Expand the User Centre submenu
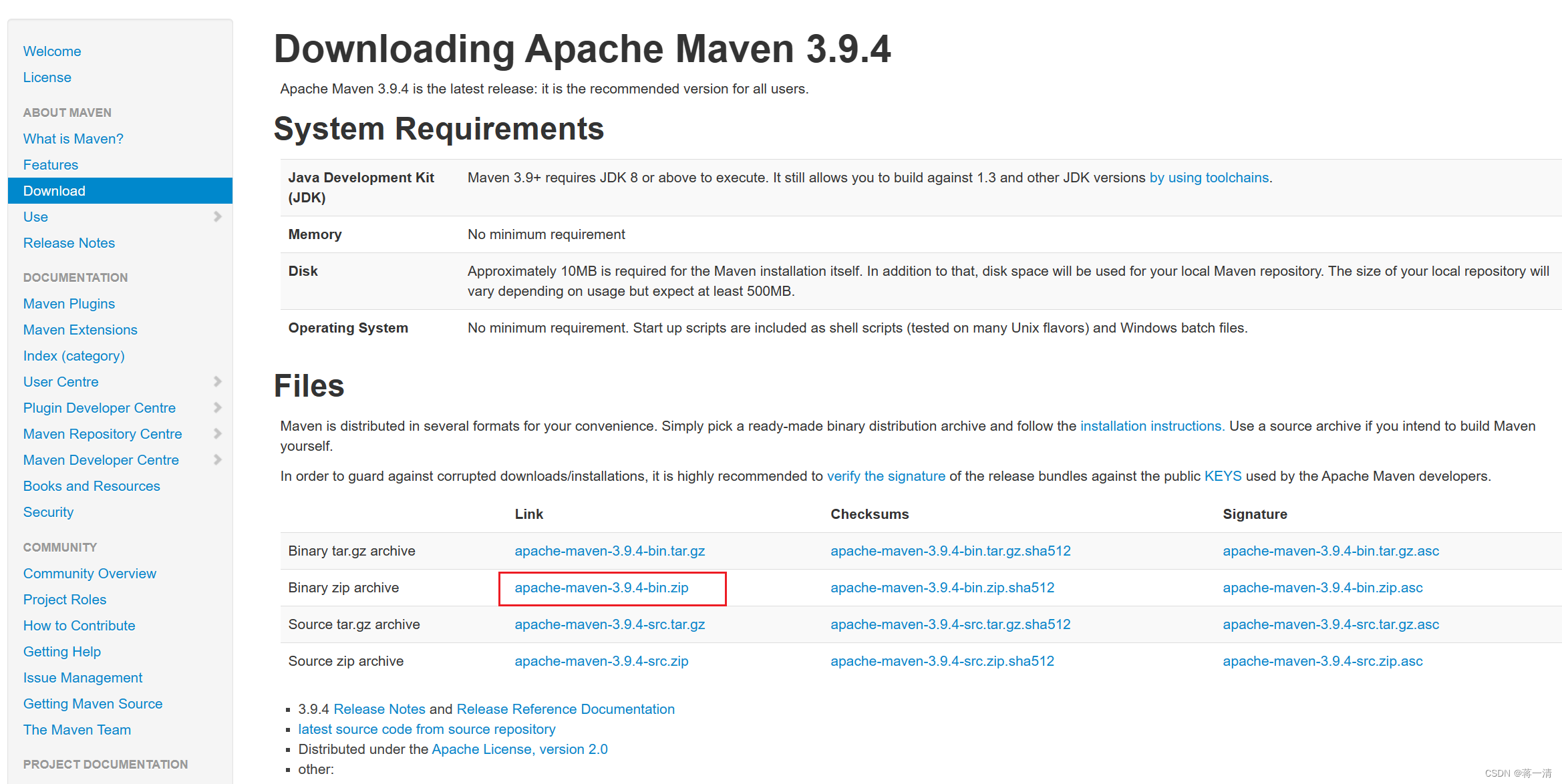 click(217, 381)
